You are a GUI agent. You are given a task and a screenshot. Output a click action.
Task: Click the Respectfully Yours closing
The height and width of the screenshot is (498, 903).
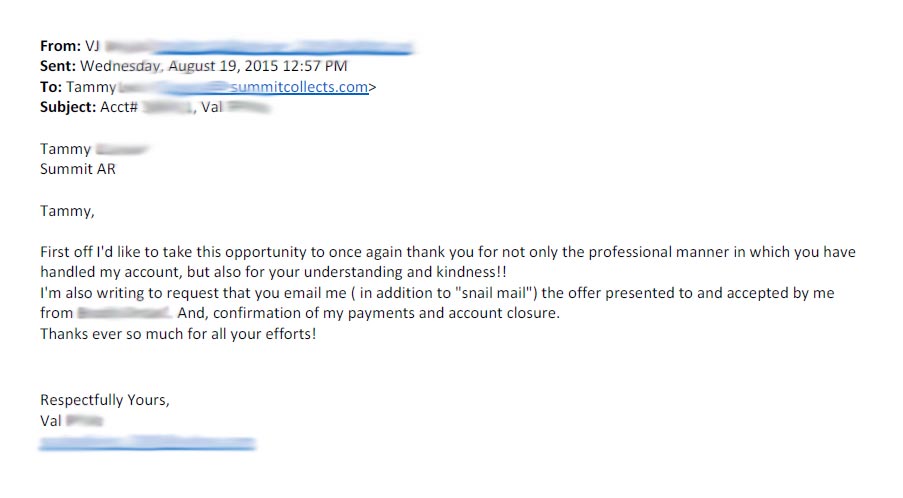pyautogui.click(x=105, y=400)
